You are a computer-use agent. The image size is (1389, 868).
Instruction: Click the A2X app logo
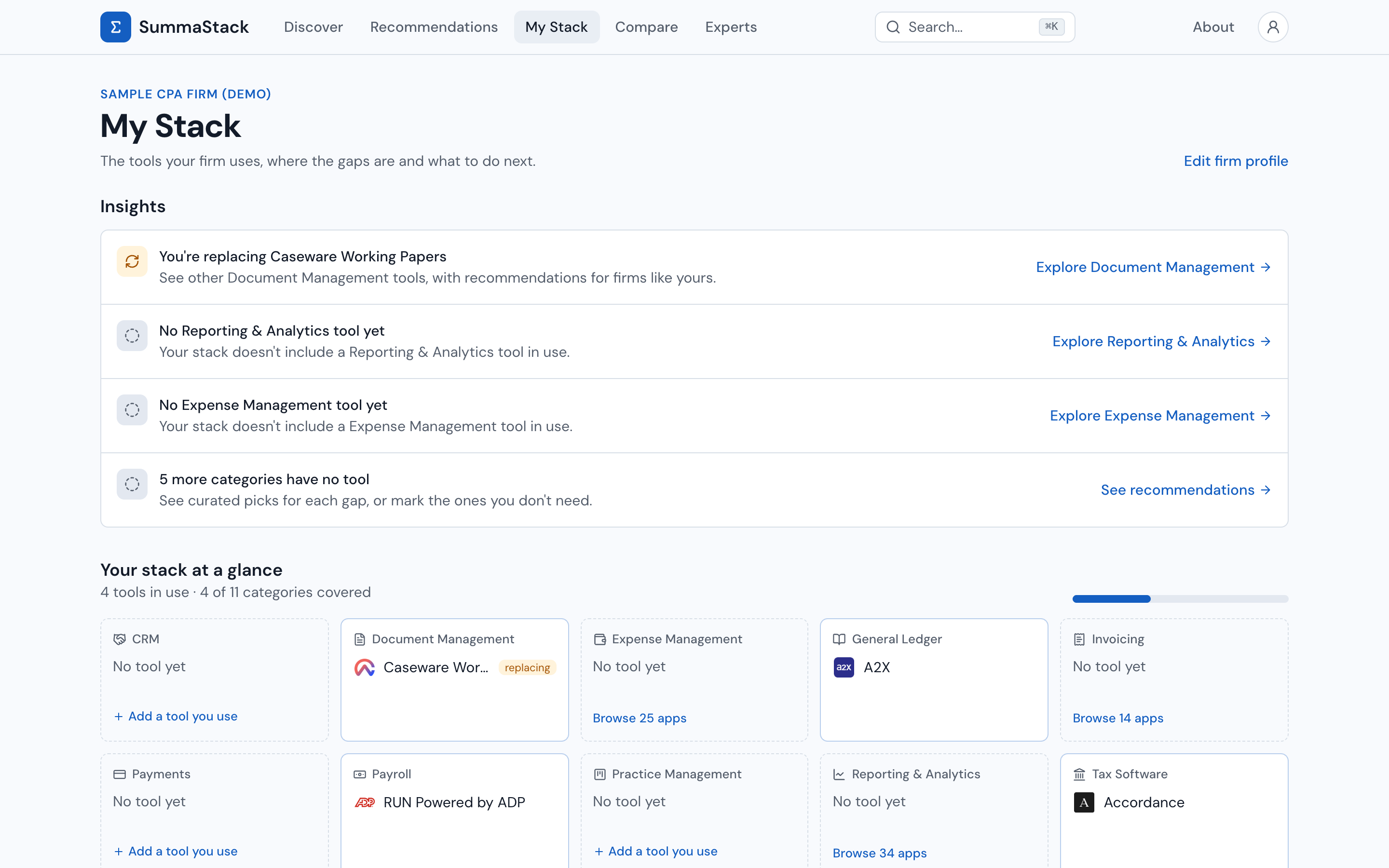click(844, 667)
